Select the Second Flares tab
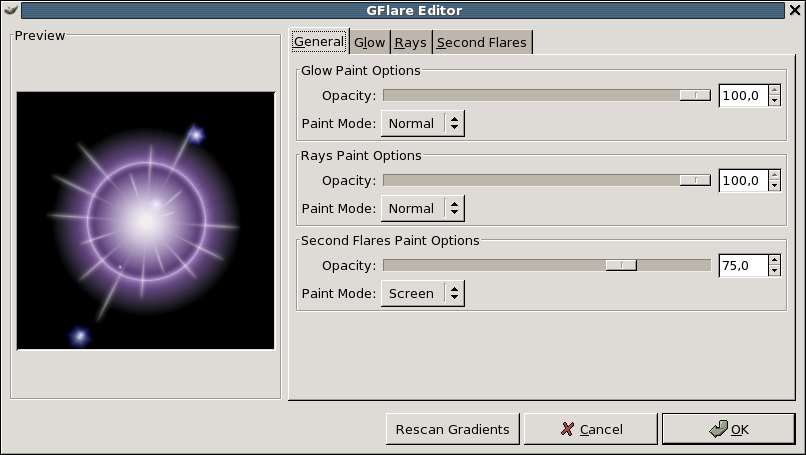 (481, 43)
